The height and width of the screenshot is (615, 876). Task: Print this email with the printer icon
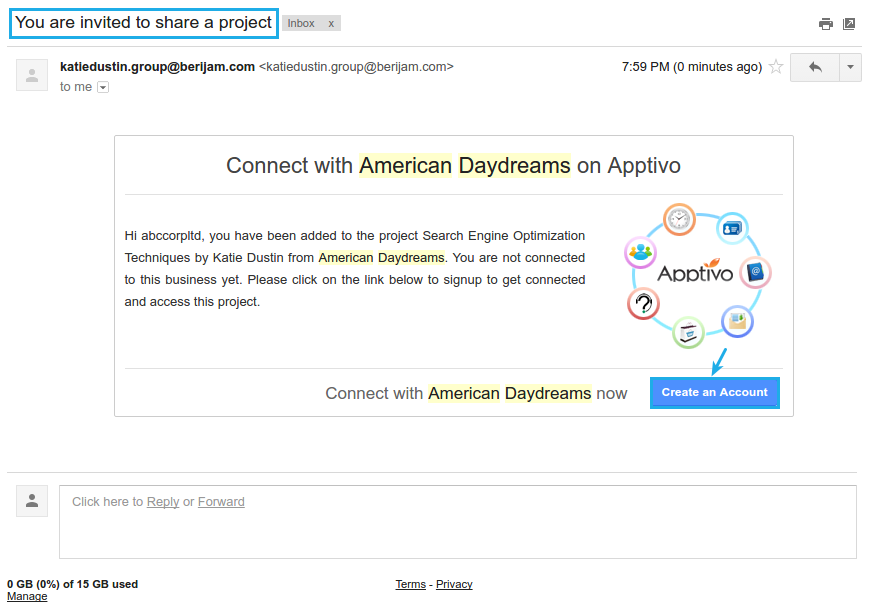point(825,24)
